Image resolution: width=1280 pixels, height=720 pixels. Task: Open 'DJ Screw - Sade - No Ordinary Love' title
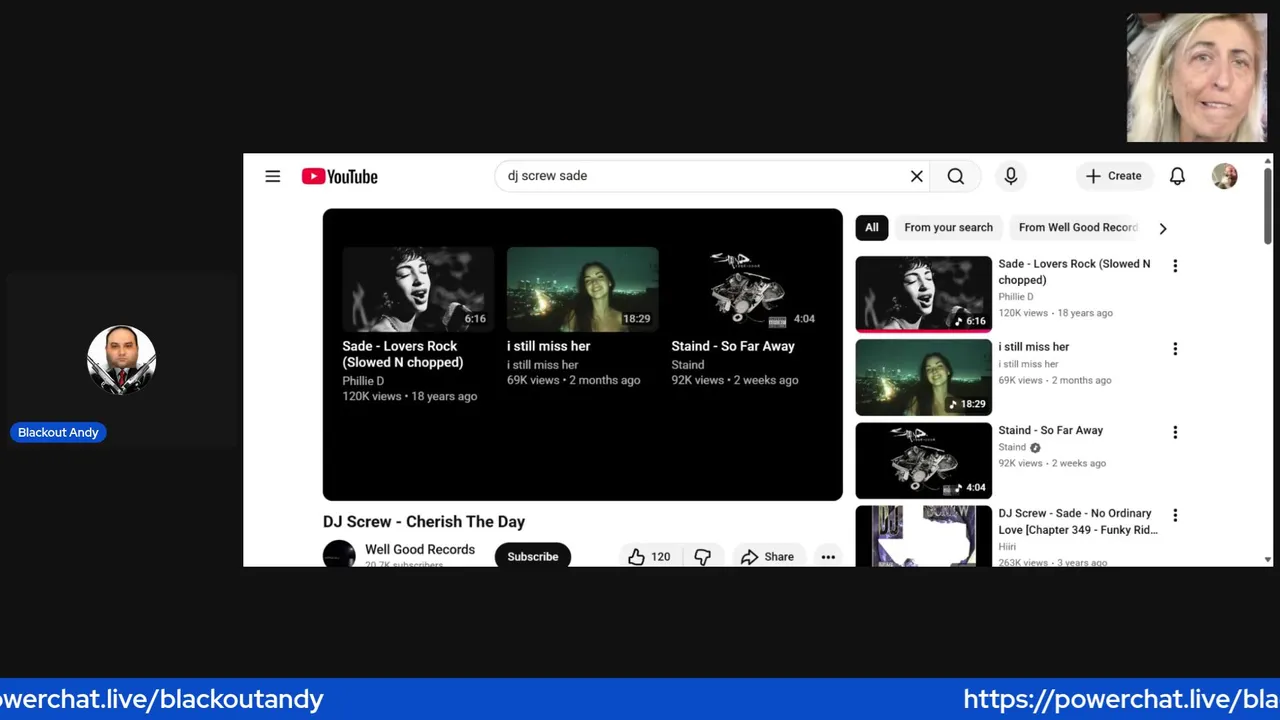pyautogui.click(x=1078, y=521)
